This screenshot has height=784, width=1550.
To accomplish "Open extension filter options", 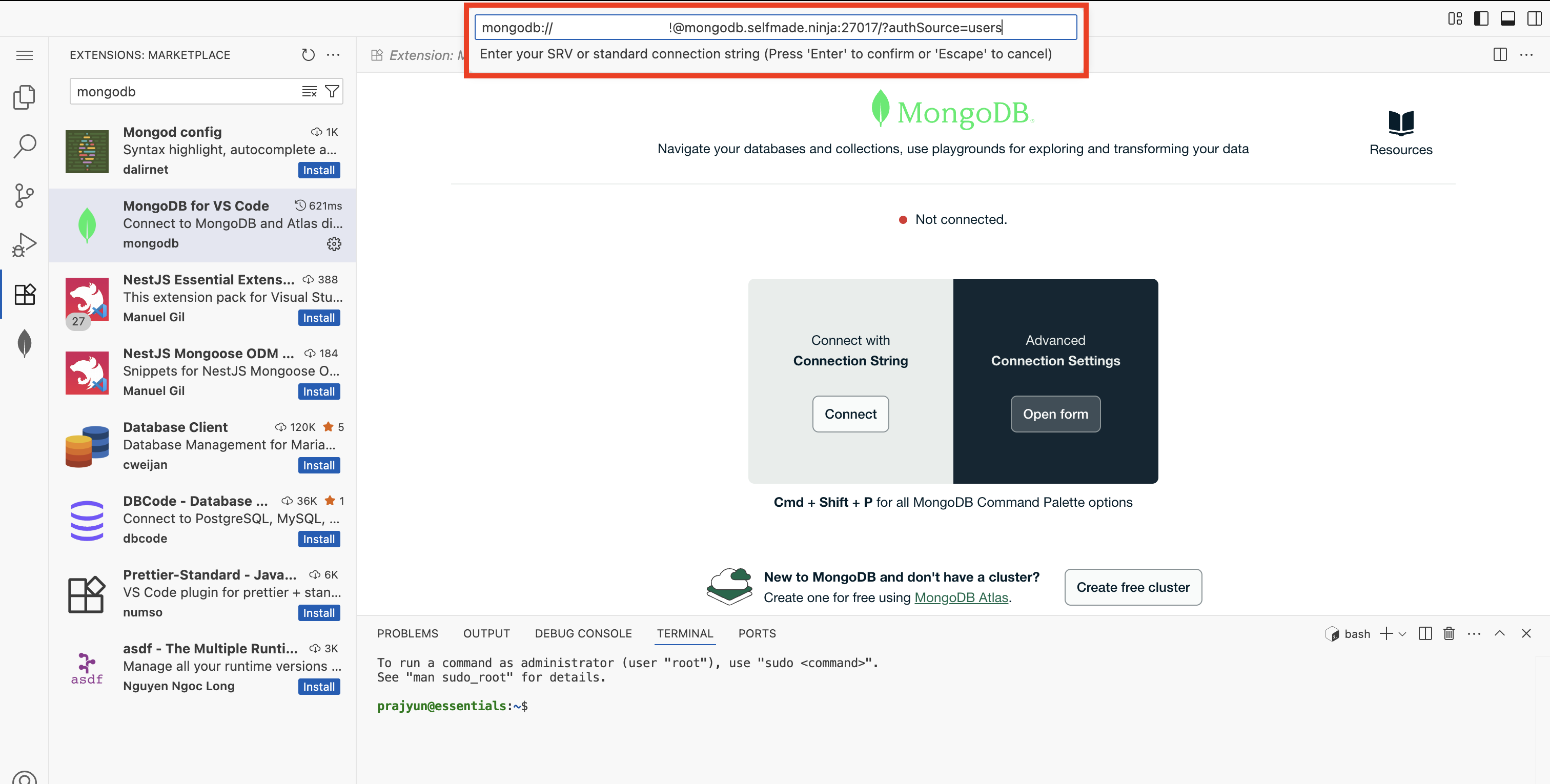I will tap(332, 91).
